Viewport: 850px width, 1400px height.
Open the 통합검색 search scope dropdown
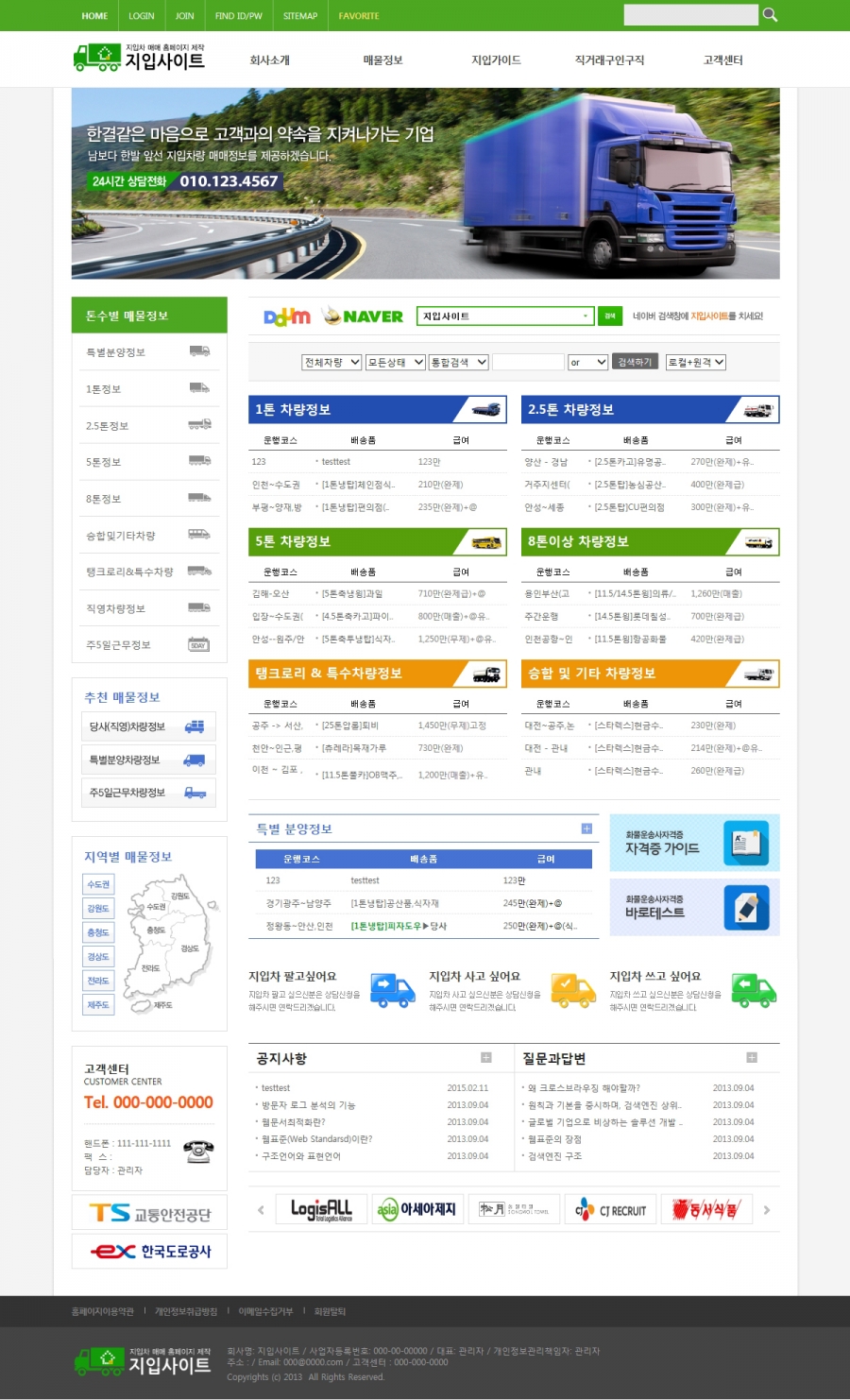click(x=459, y=362)
